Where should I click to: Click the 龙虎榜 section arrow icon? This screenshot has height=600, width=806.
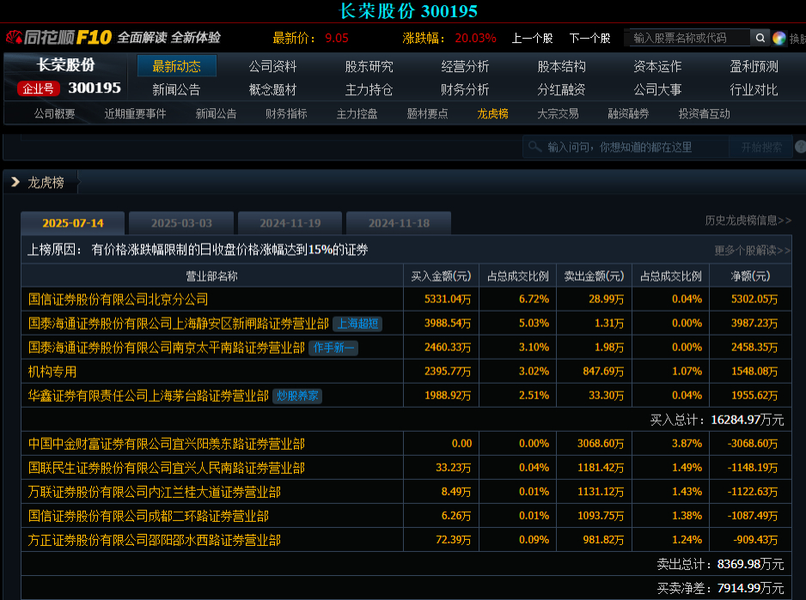point(15,182)
